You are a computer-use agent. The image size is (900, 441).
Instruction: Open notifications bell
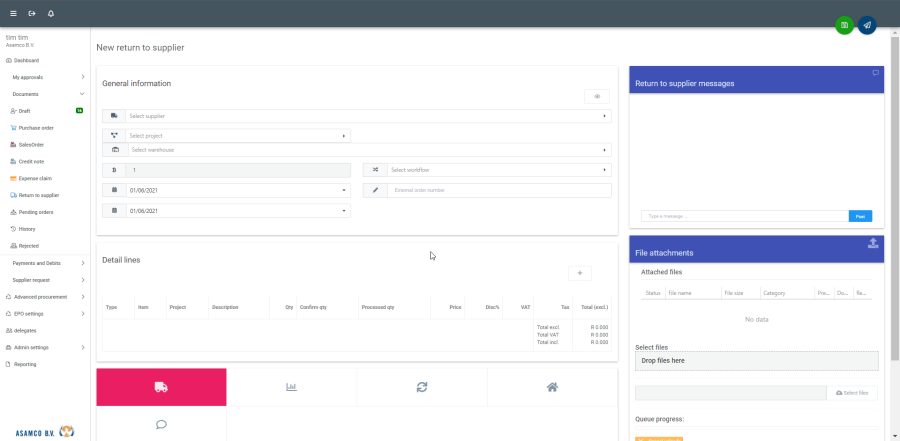51,13
